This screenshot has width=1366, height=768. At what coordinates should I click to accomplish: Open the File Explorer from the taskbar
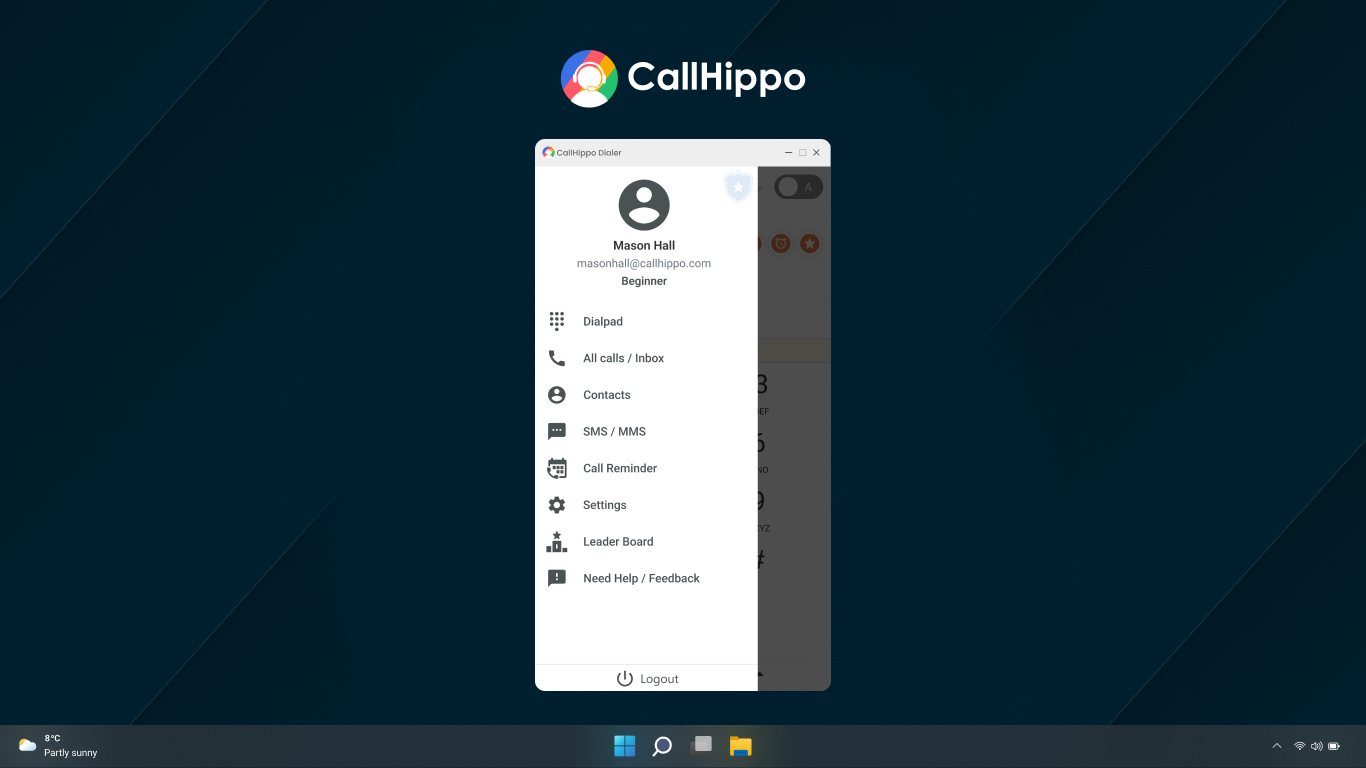[x=740, y=745]
